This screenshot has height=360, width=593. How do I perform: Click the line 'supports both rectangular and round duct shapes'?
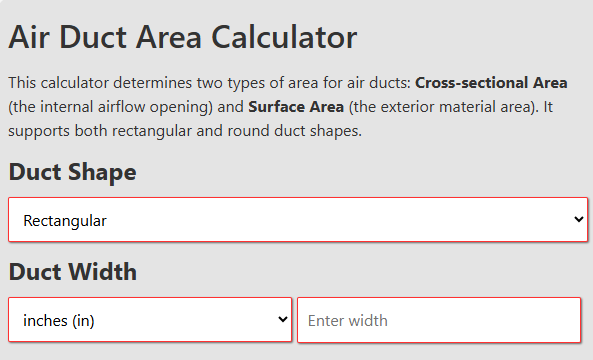[185, 131]
